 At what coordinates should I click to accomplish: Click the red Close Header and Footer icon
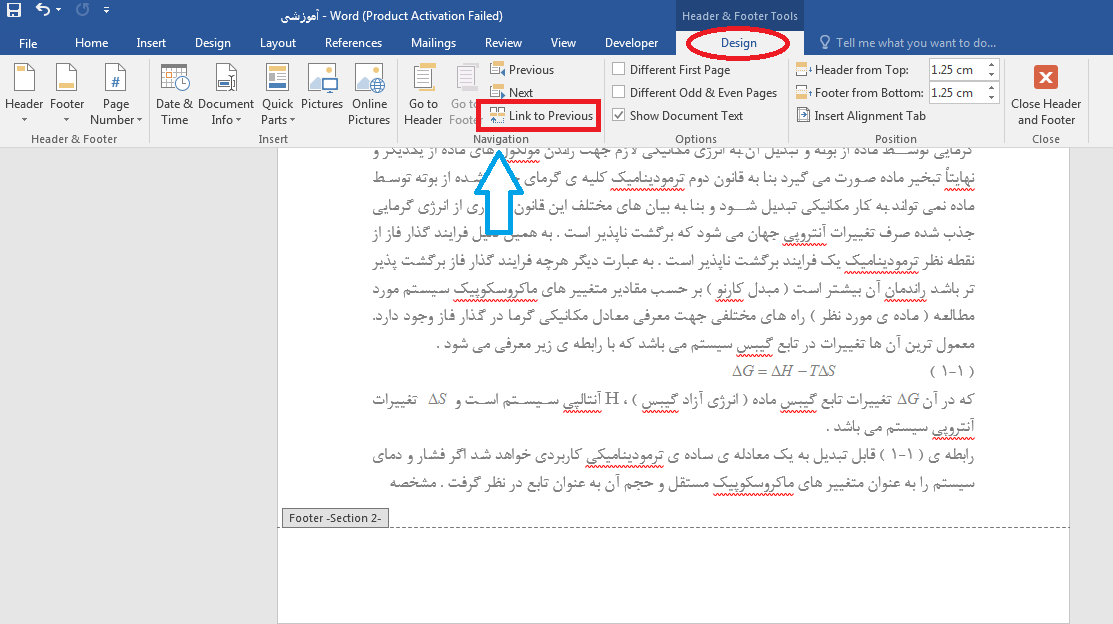[x=1045, y=79]
